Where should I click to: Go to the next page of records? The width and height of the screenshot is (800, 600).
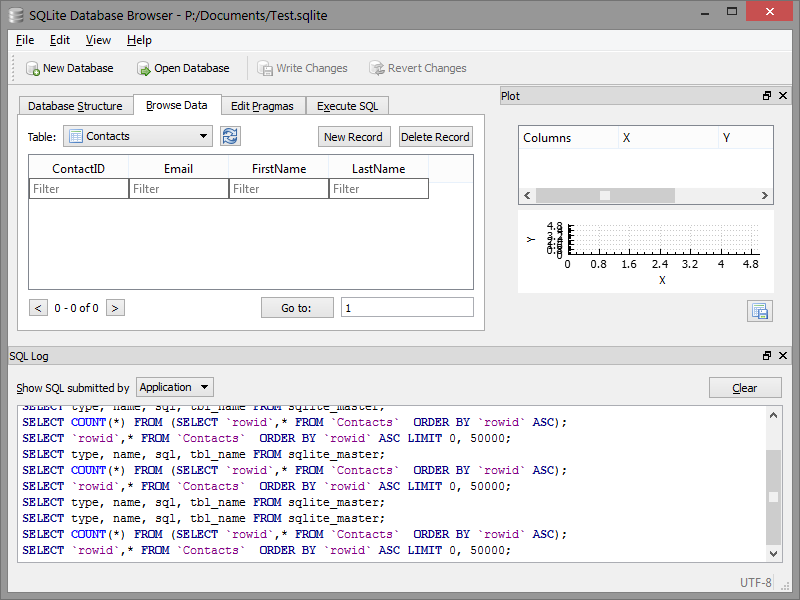[x=115, y=307]
